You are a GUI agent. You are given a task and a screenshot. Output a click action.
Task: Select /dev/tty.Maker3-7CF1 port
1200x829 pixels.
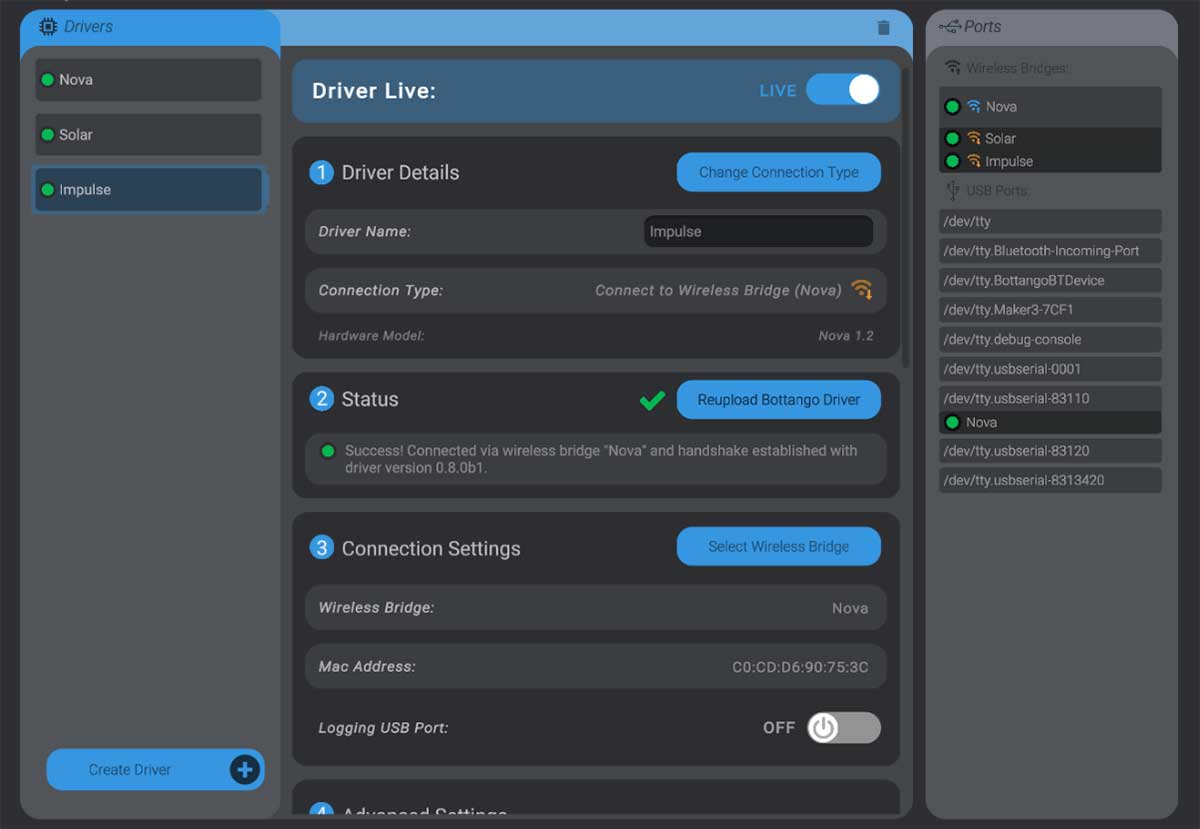1051,310
